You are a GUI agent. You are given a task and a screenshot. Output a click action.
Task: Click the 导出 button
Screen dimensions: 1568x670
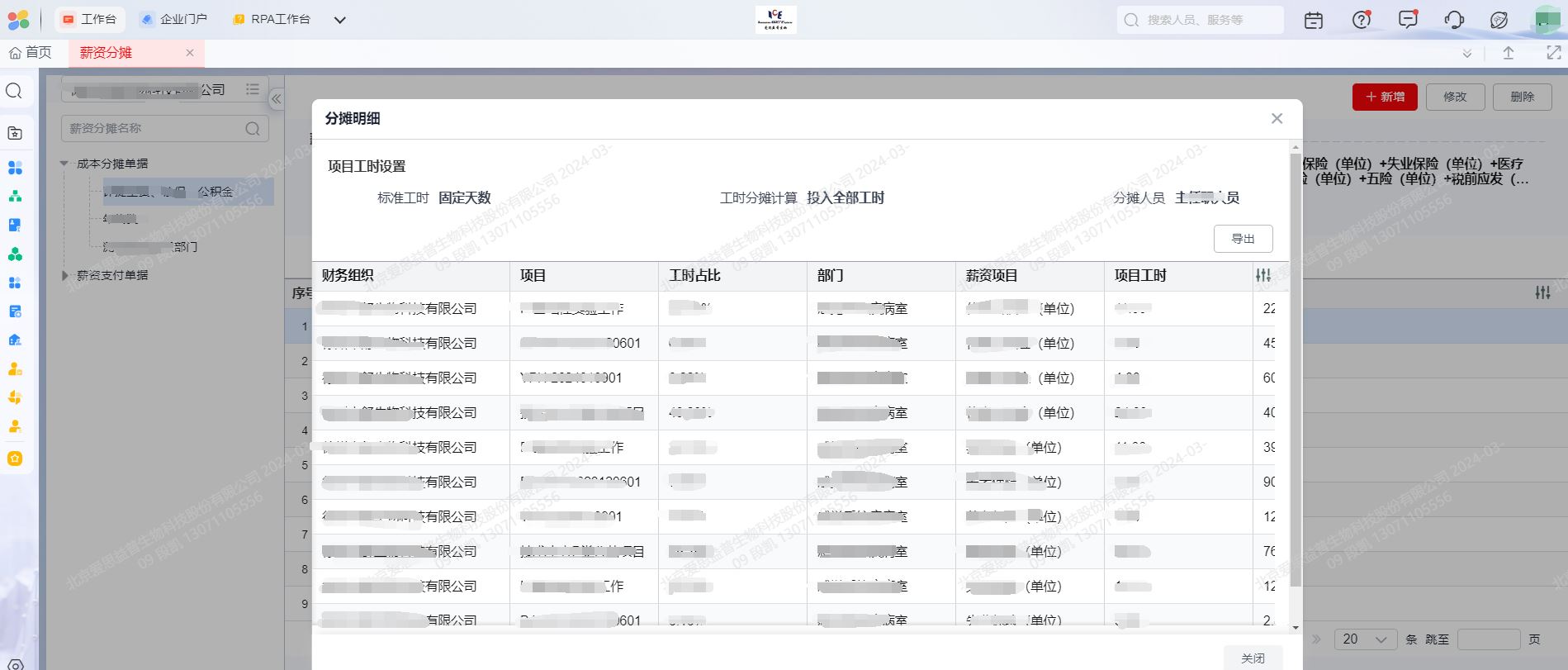[x=1243, y=239]
